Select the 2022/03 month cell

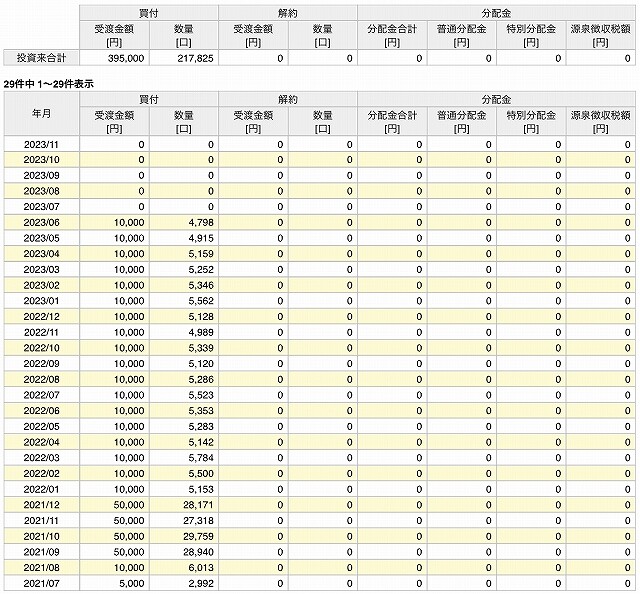pos(41,458)
